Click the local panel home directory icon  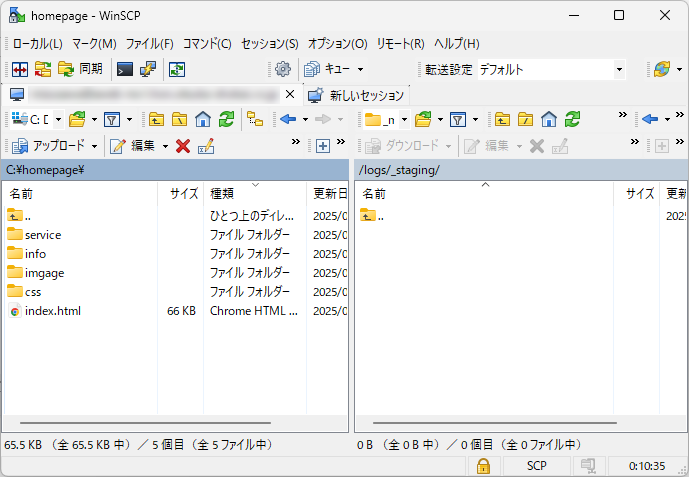[x=203, y=119]
